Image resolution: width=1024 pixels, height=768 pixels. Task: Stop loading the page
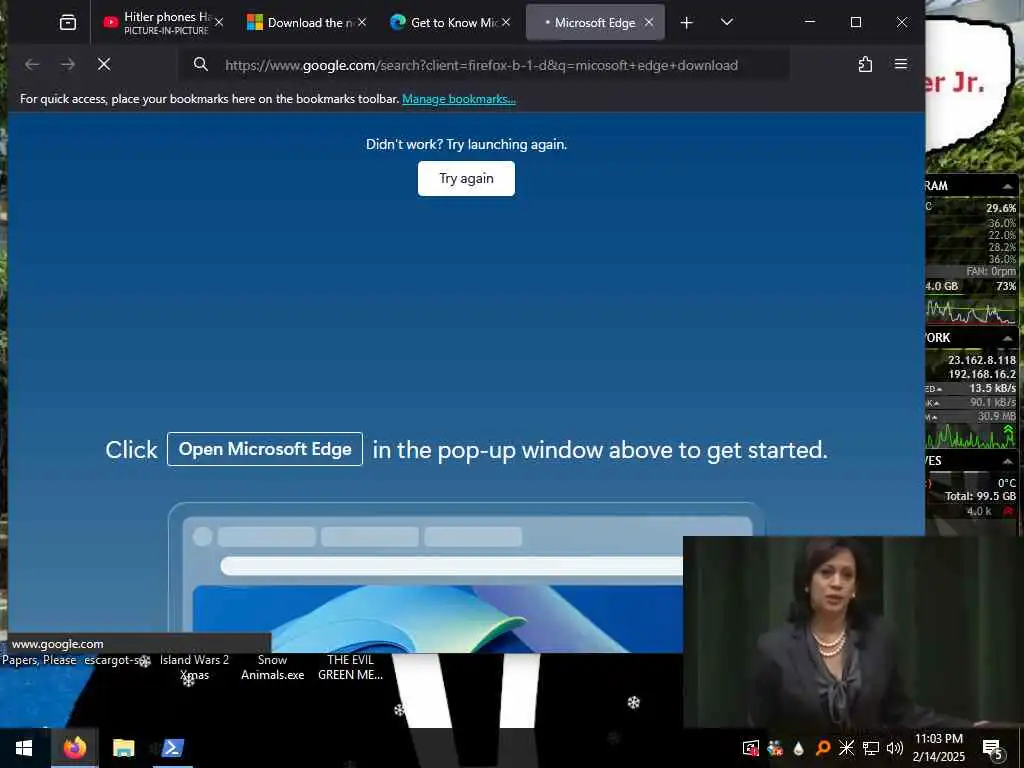[104, 65]
